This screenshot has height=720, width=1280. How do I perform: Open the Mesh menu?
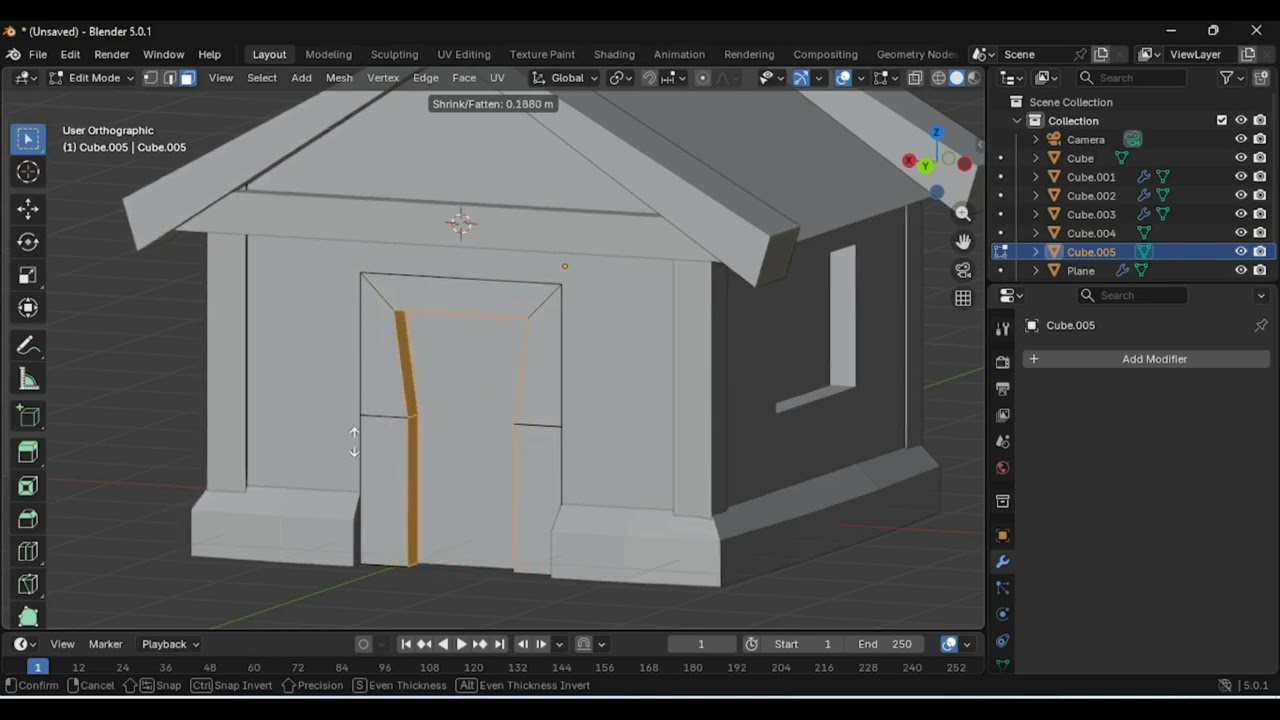(x=339, y=78)
